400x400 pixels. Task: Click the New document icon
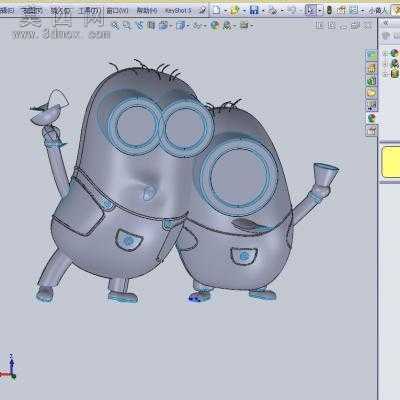click(217, 10)
